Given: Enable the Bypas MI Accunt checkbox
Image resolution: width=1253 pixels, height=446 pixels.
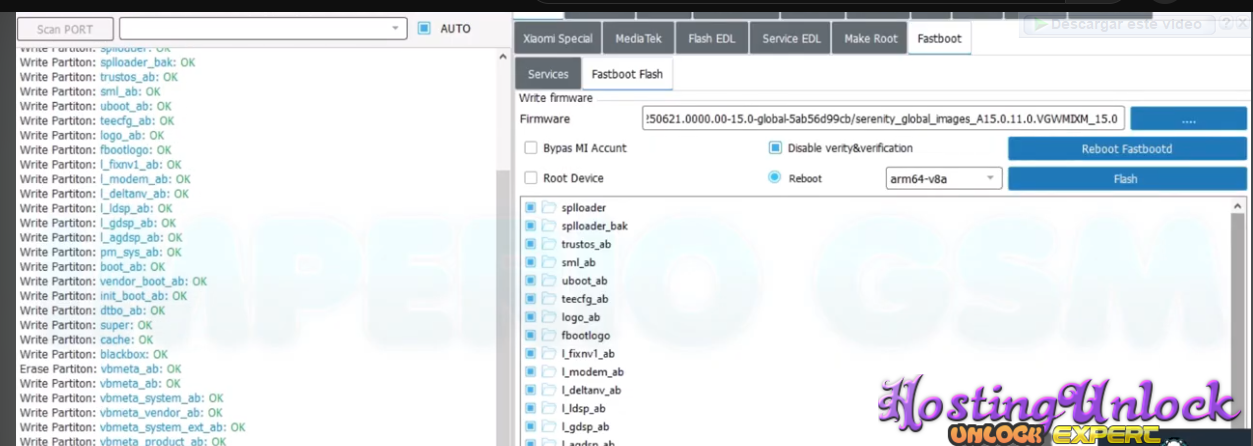Looking at the screenshot, I should click(532, 148).
